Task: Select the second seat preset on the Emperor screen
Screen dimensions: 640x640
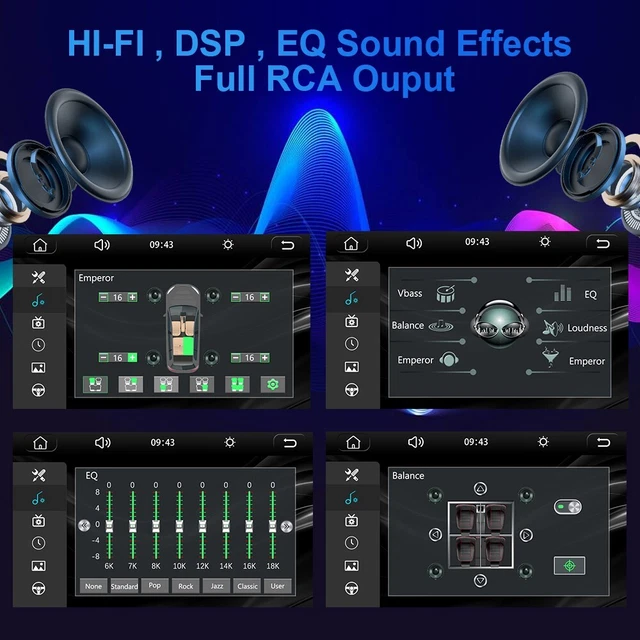Action: pyautogui.click(x=131, y=384)
